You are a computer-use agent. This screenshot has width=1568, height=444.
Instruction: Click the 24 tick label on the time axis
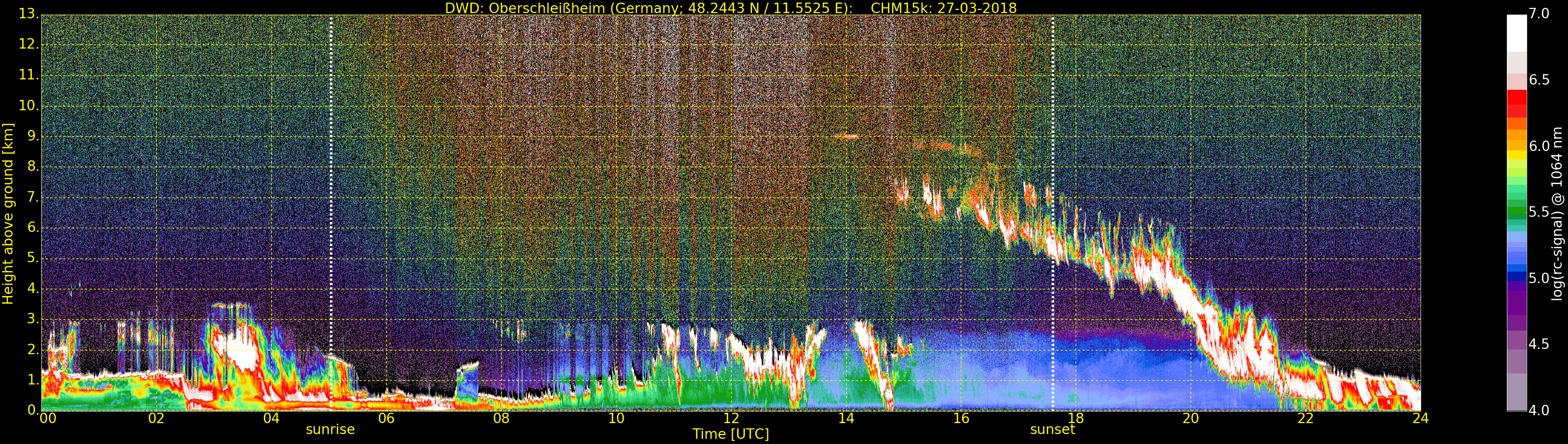tap(1420, 418)
